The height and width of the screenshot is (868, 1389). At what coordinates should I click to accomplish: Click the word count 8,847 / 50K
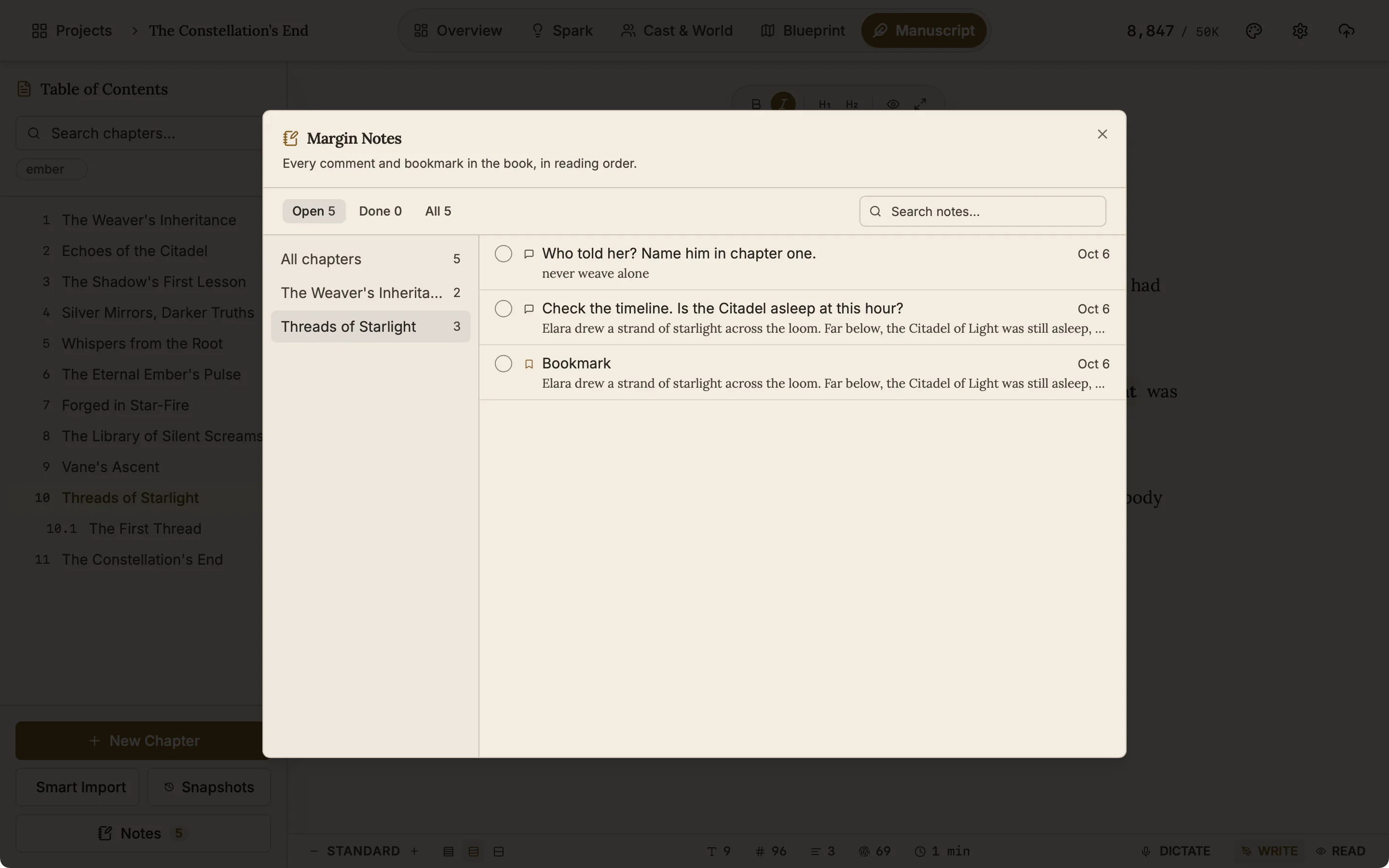tap(1172, 31)
